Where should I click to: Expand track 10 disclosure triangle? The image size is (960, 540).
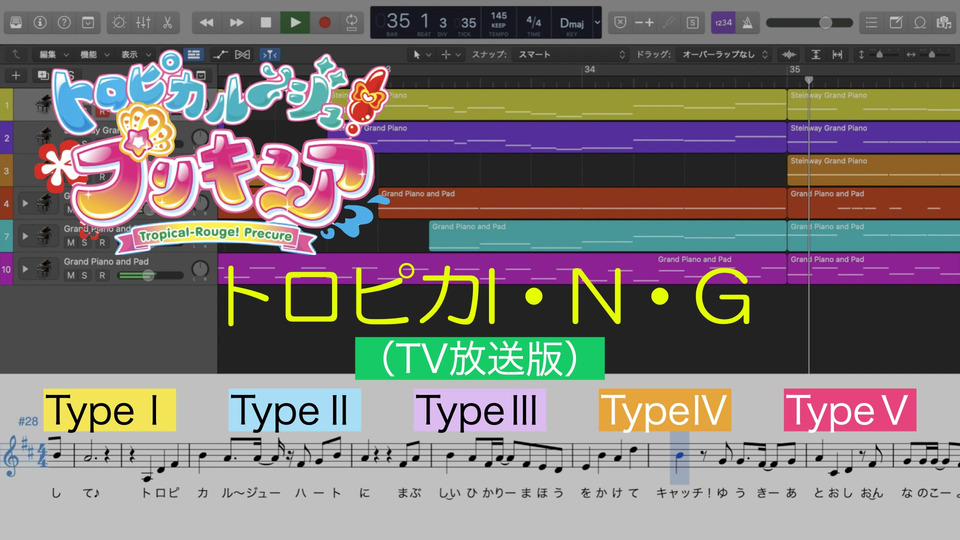point(25,269)
